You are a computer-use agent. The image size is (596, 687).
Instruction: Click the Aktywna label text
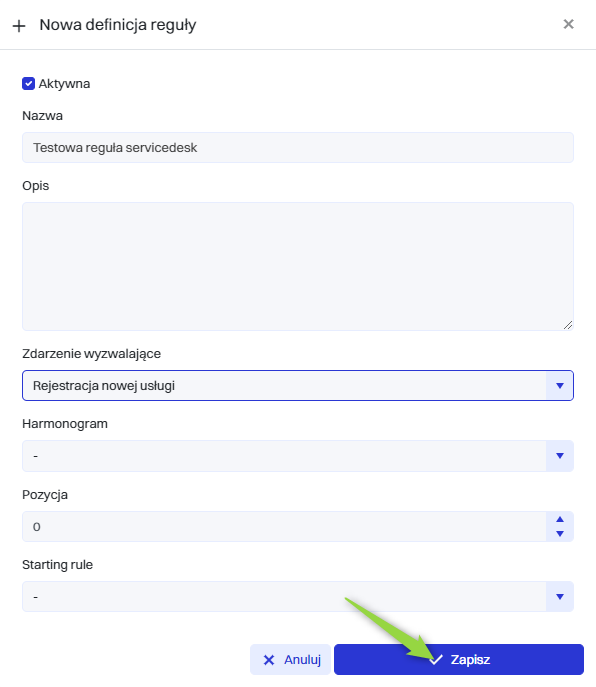[64, 84]
